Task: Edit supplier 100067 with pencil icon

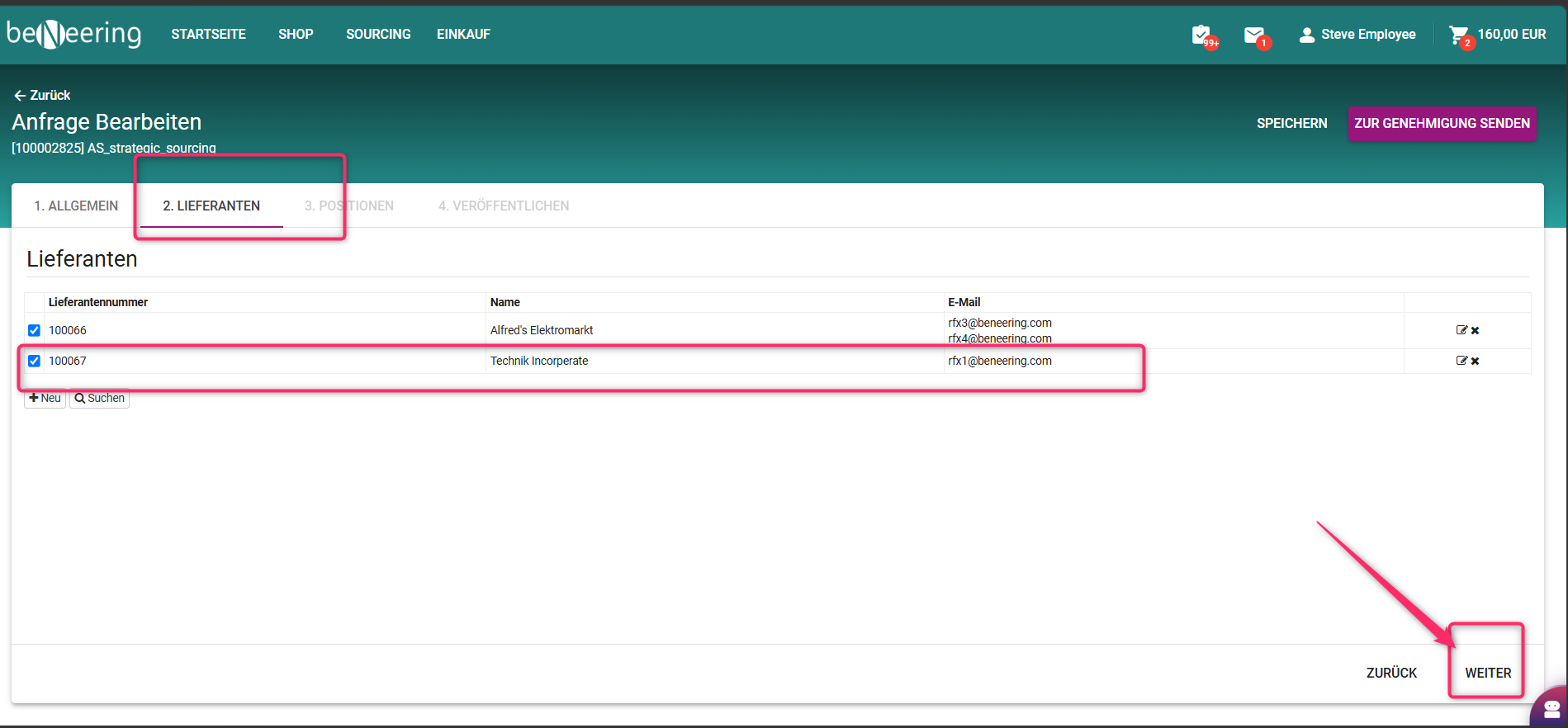Action: [1461, 361]
